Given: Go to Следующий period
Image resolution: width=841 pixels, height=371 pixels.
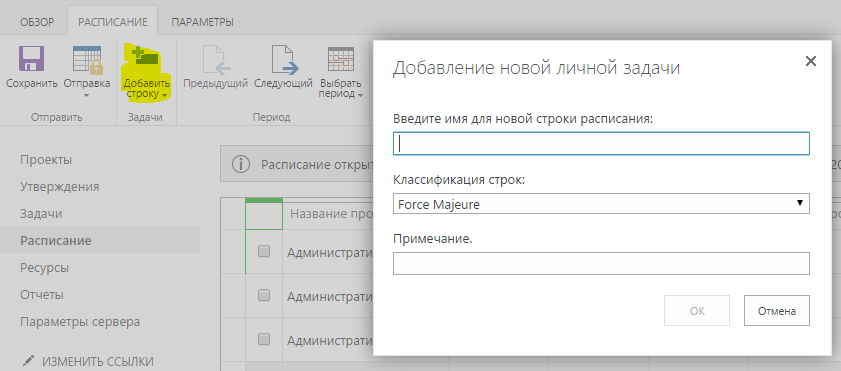Looking at the screenshot, I should click(283, 67).
